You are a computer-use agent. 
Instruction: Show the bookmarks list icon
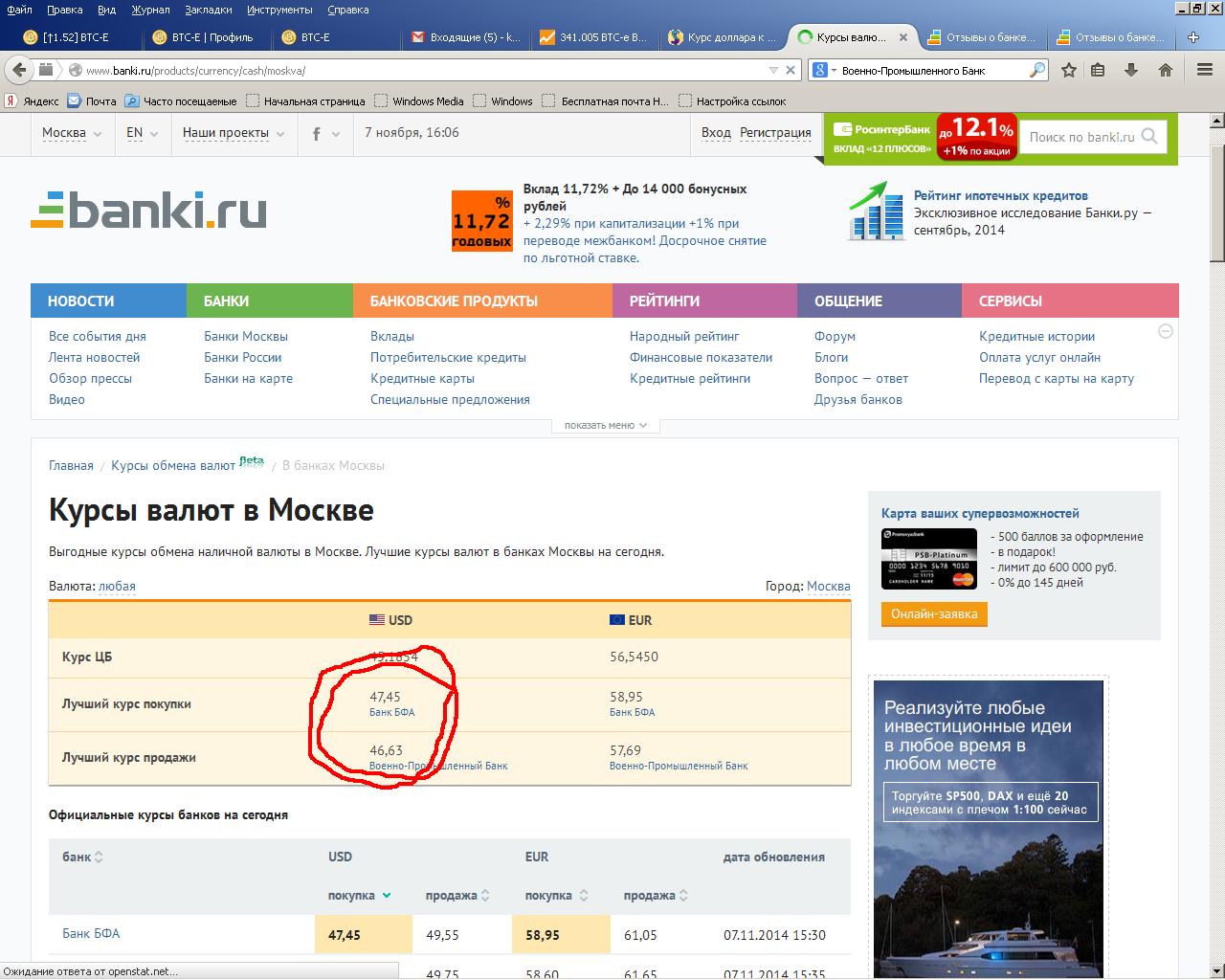[x=1099, y=70]
